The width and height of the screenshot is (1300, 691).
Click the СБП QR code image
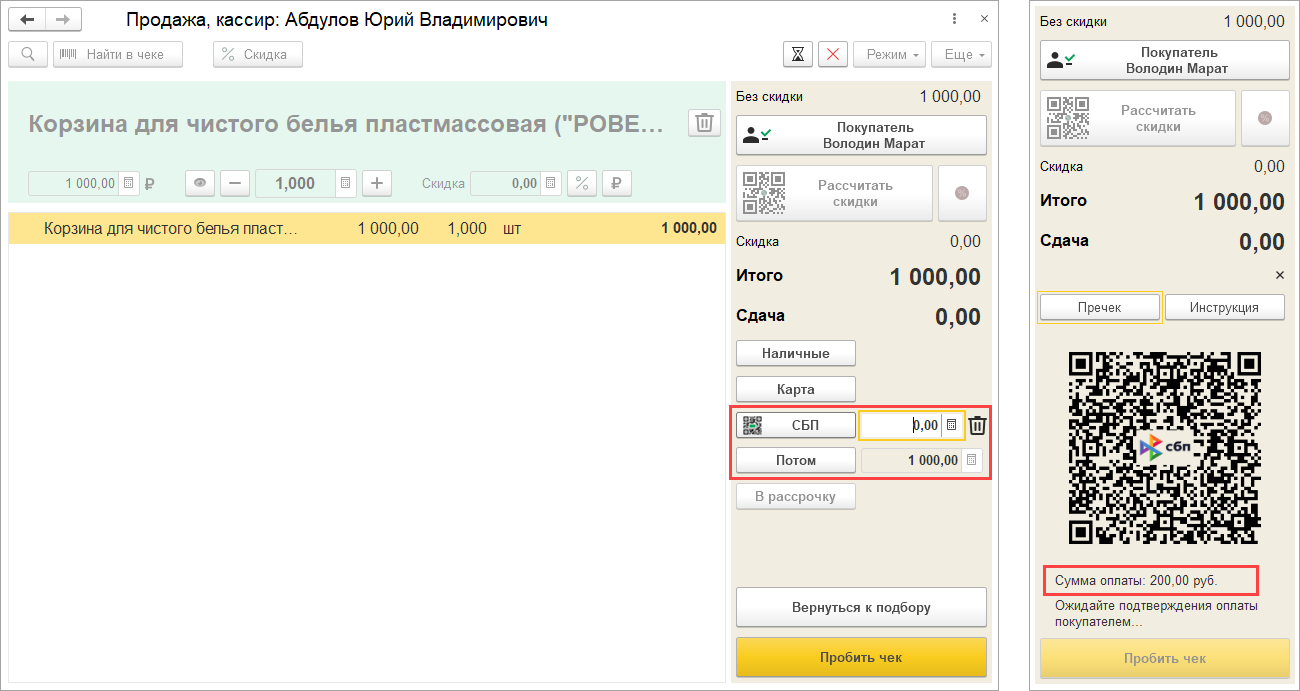click(1164, 447)
